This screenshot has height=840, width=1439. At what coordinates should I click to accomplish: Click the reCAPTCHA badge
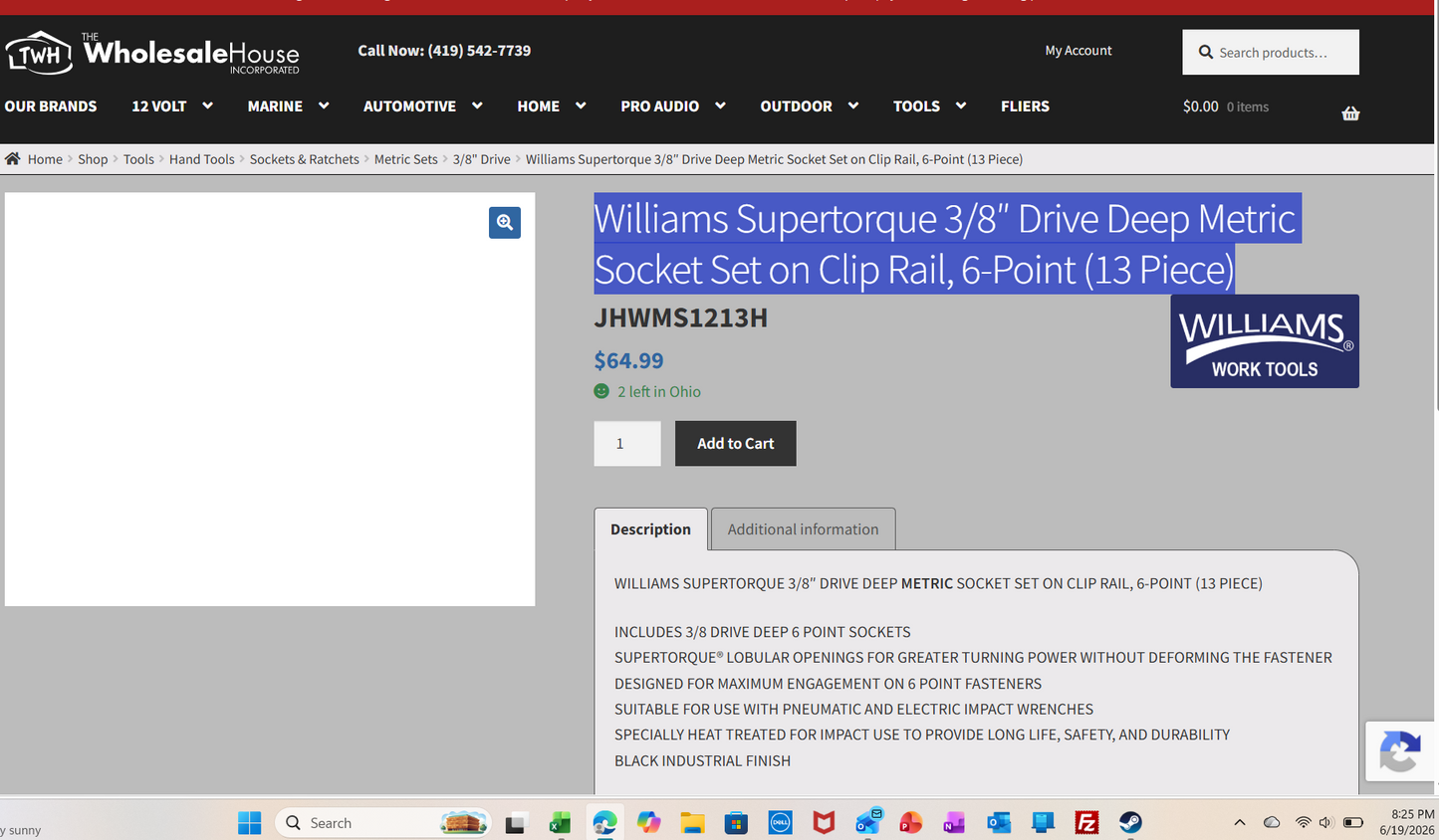1400,753
